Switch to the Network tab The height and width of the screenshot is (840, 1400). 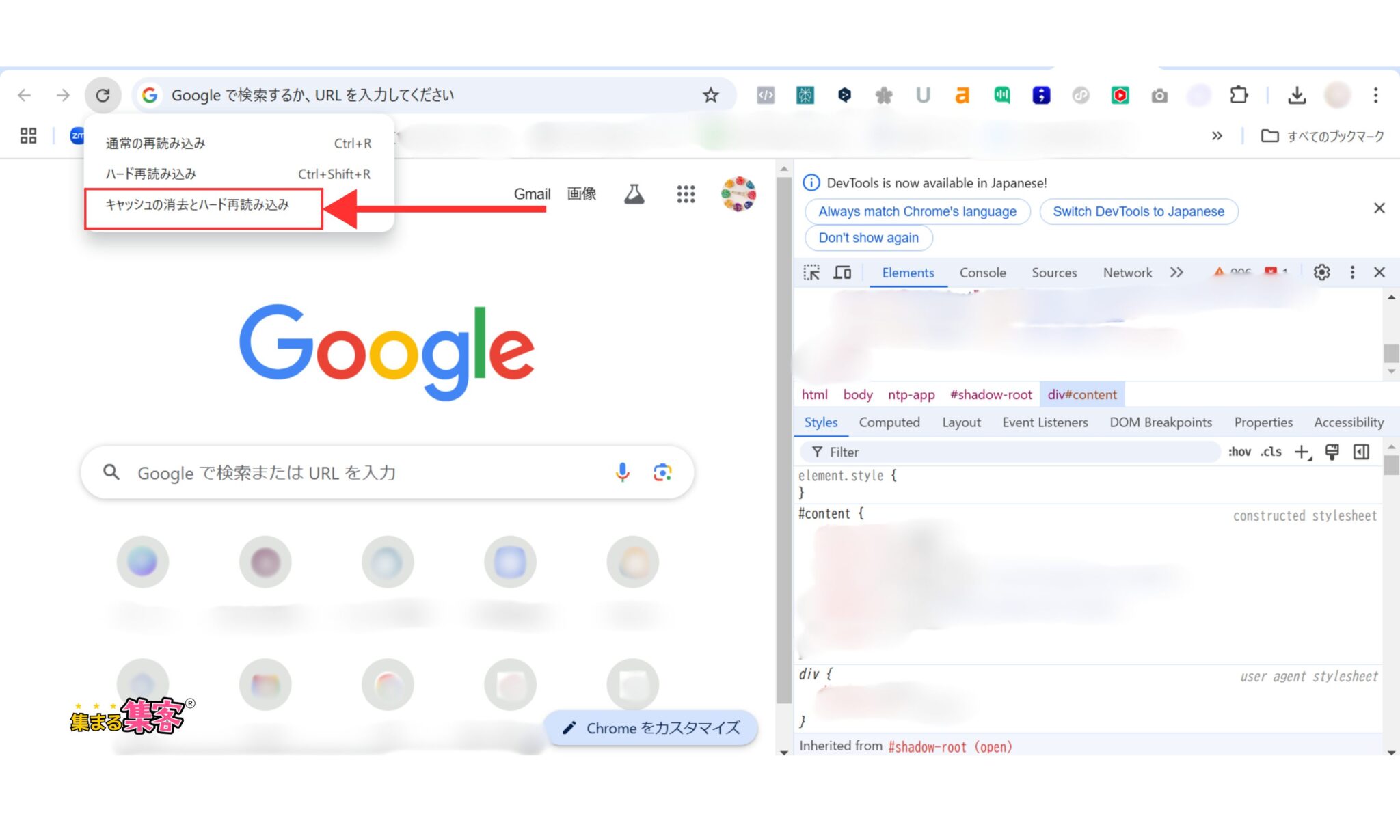click(1127, 273)
